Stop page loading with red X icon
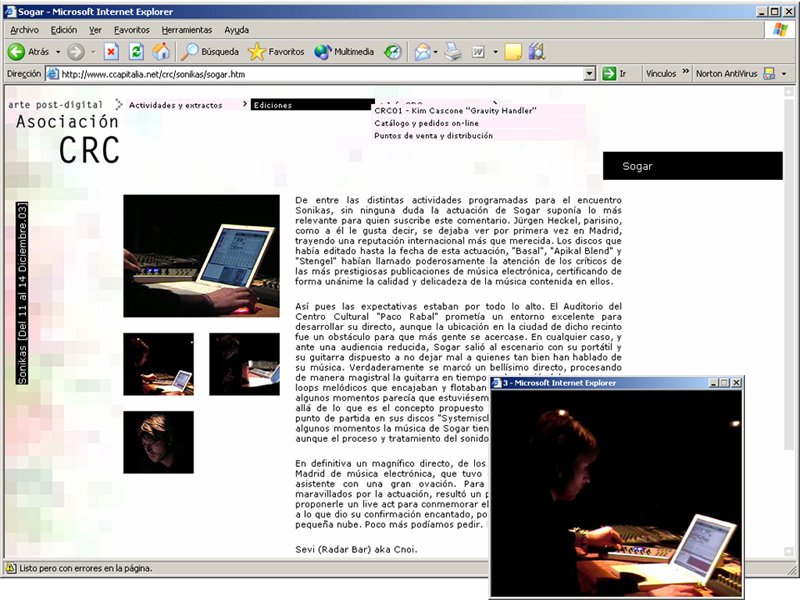This screenshot has height=600, width=800. tap(111, 52)
